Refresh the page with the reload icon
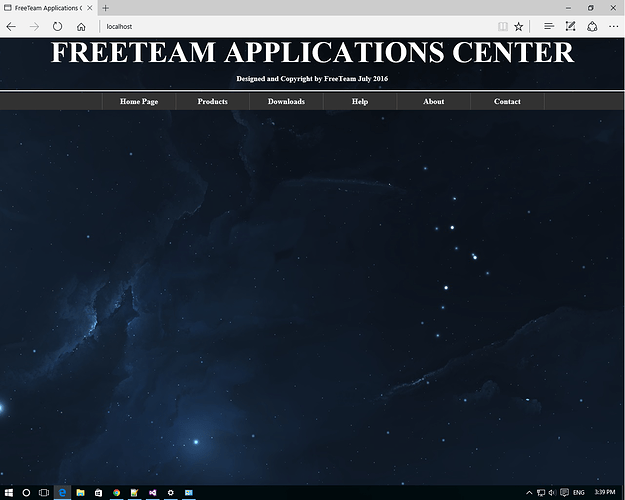625x500 pixels. (57, 26)
